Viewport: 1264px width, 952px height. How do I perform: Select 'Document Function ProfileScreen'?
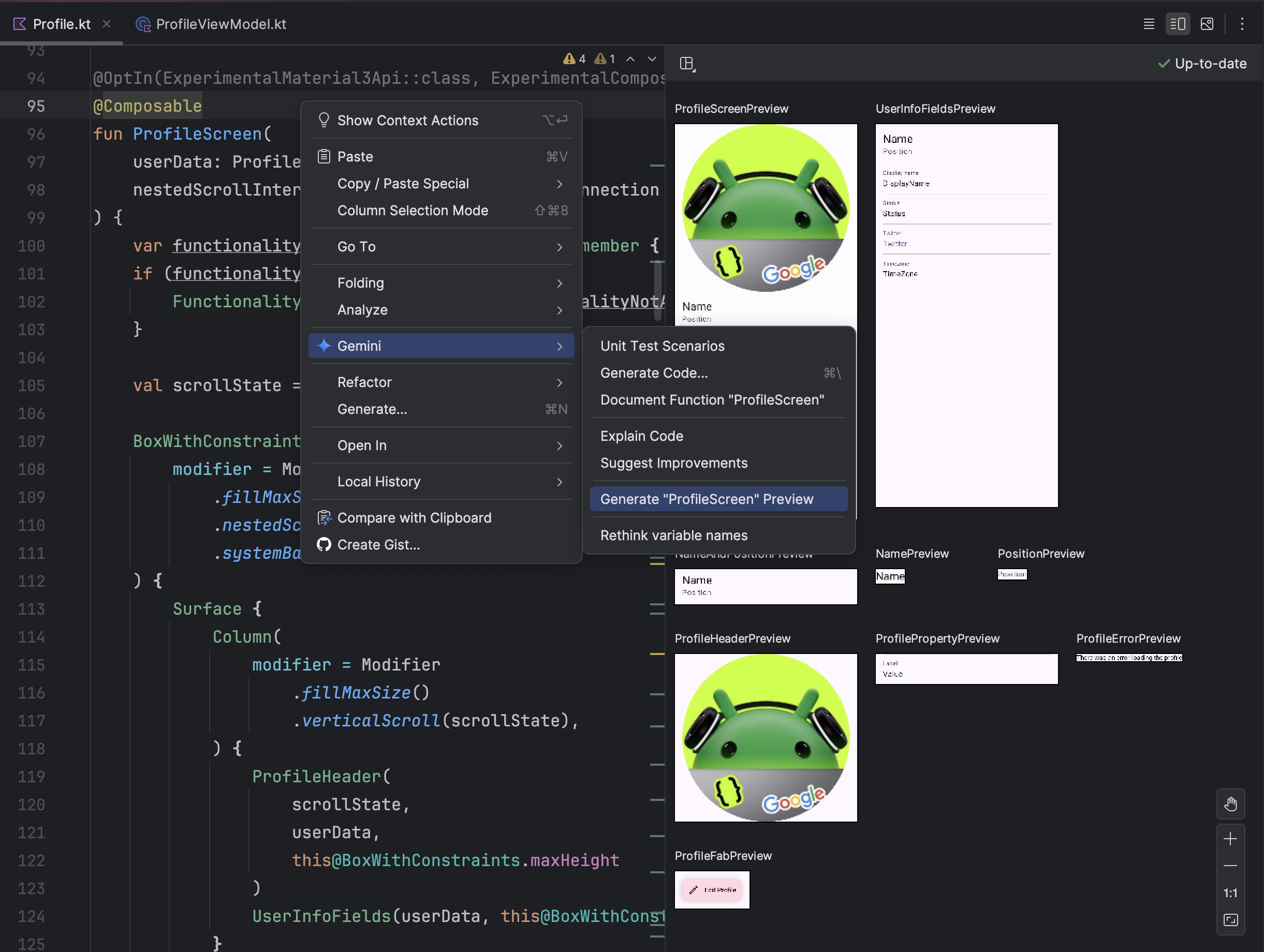pyautogui.click(x=712, y=399)
